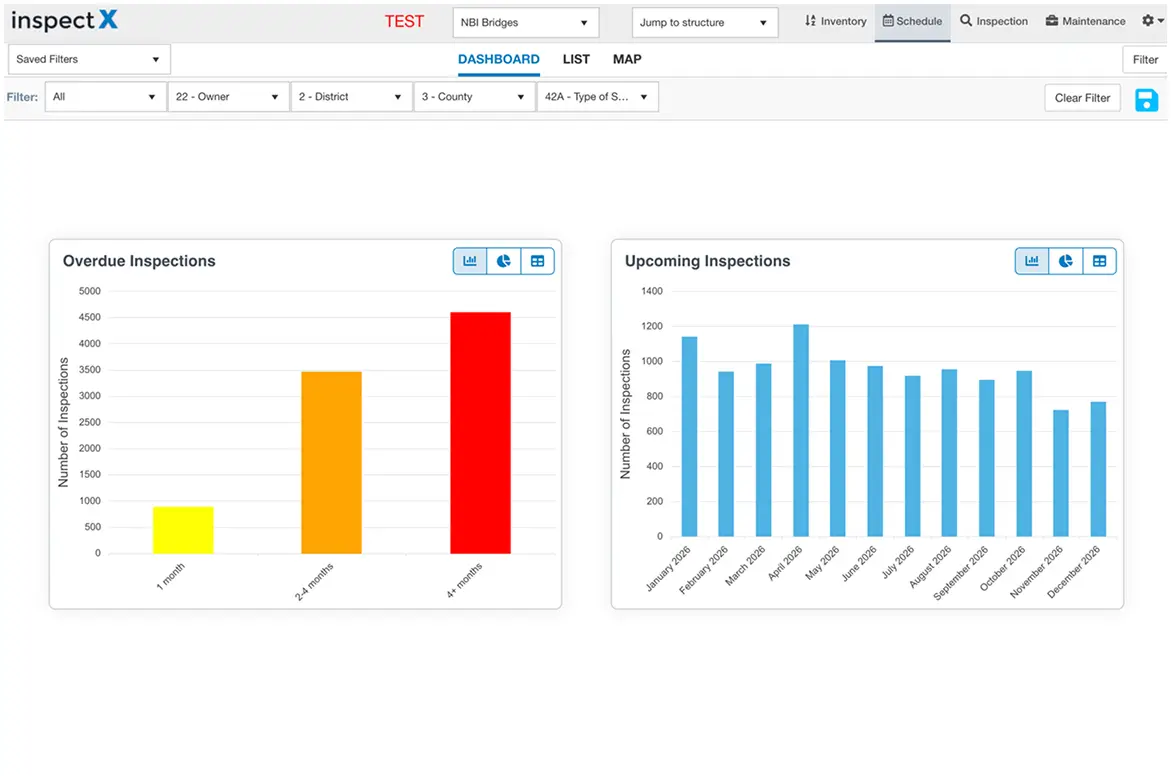Expand the 22 - Owner filter dropdown
1171x776 pixels.
pos(228,96)
